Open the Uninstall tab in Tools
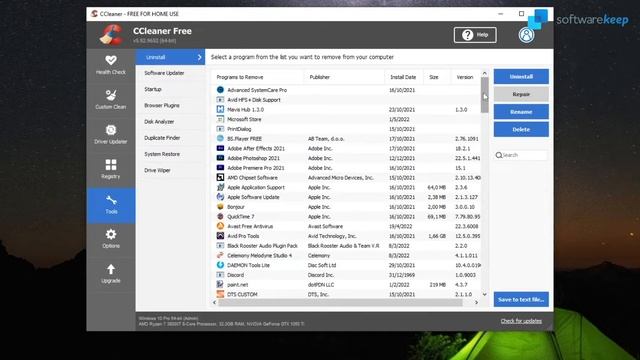 coord(170,57)
